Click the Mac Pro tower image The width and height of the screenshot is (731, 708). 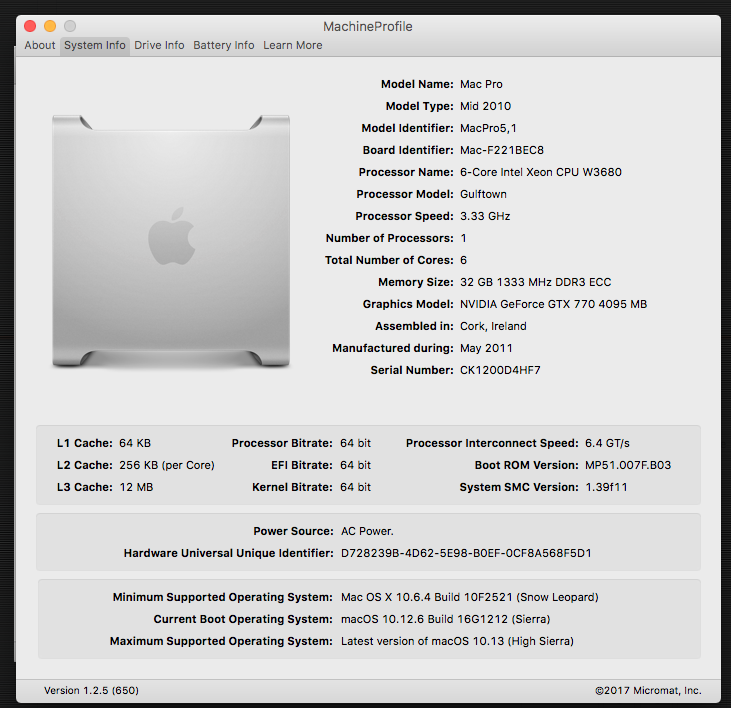click(x=171, y=241)
